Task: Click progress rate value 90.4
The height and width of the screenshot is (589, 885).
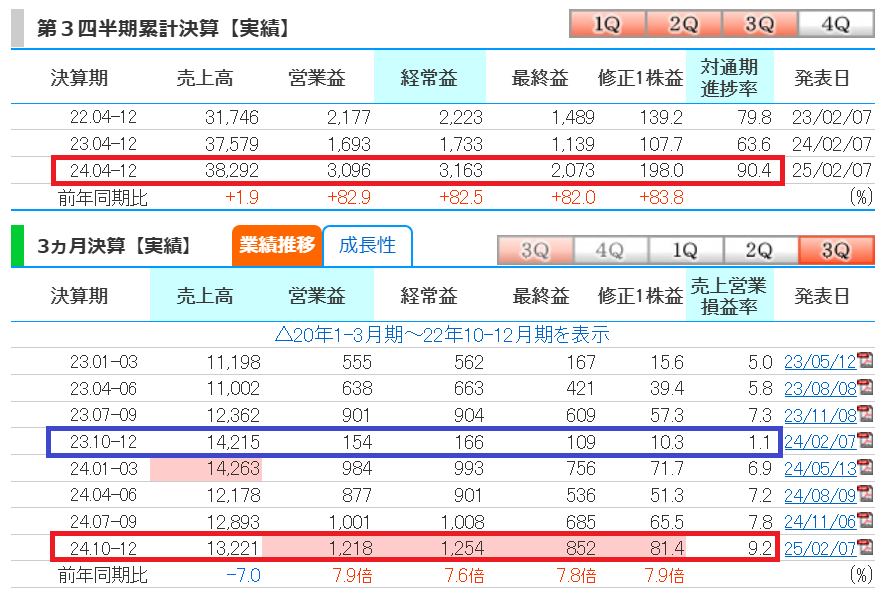Action: (754, 170)
